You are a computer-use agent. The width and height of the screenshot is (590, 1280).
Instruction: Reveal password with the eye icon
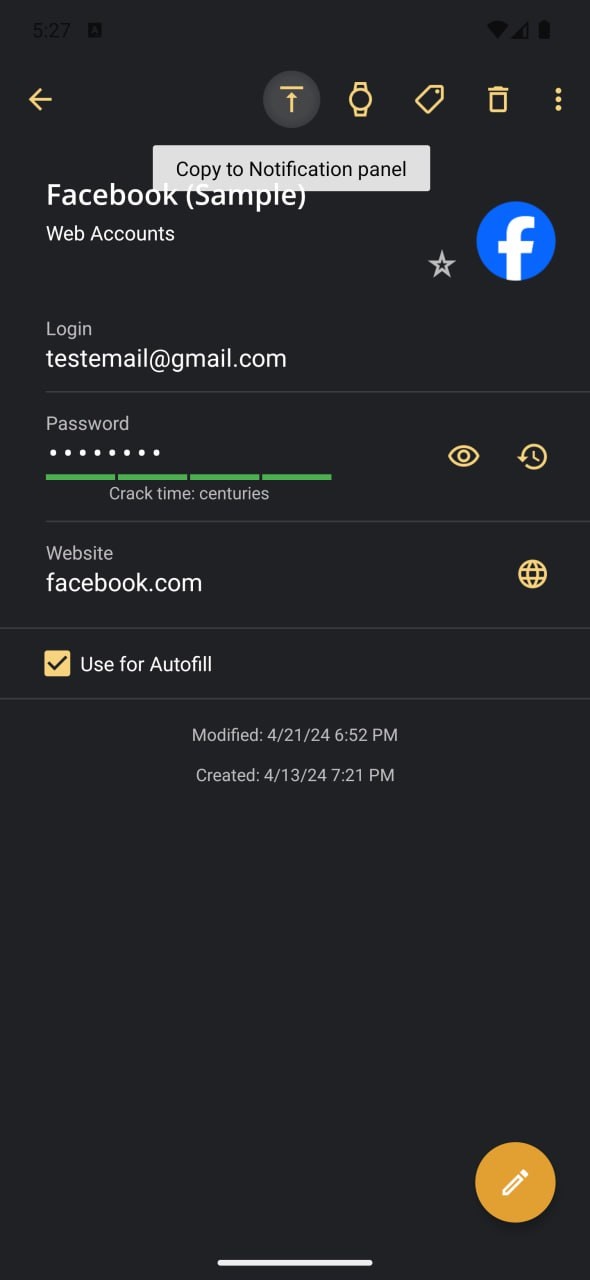point(463,456)
